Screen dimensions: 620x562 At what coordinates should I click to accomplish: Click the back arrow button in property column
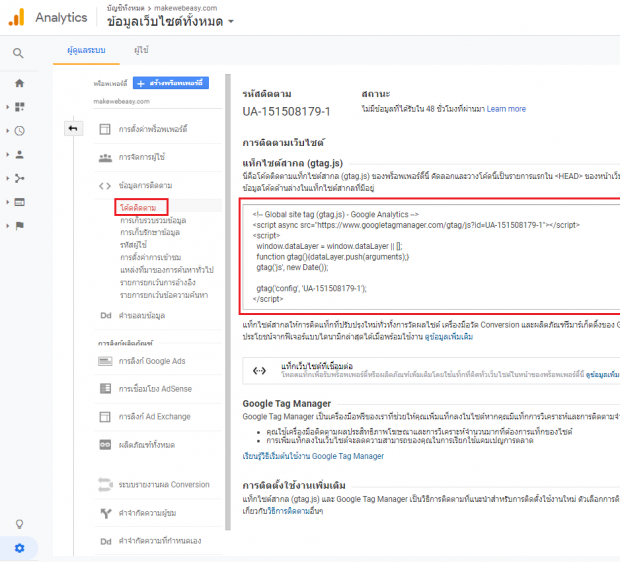pyautogui.click(x=73, y=128)
